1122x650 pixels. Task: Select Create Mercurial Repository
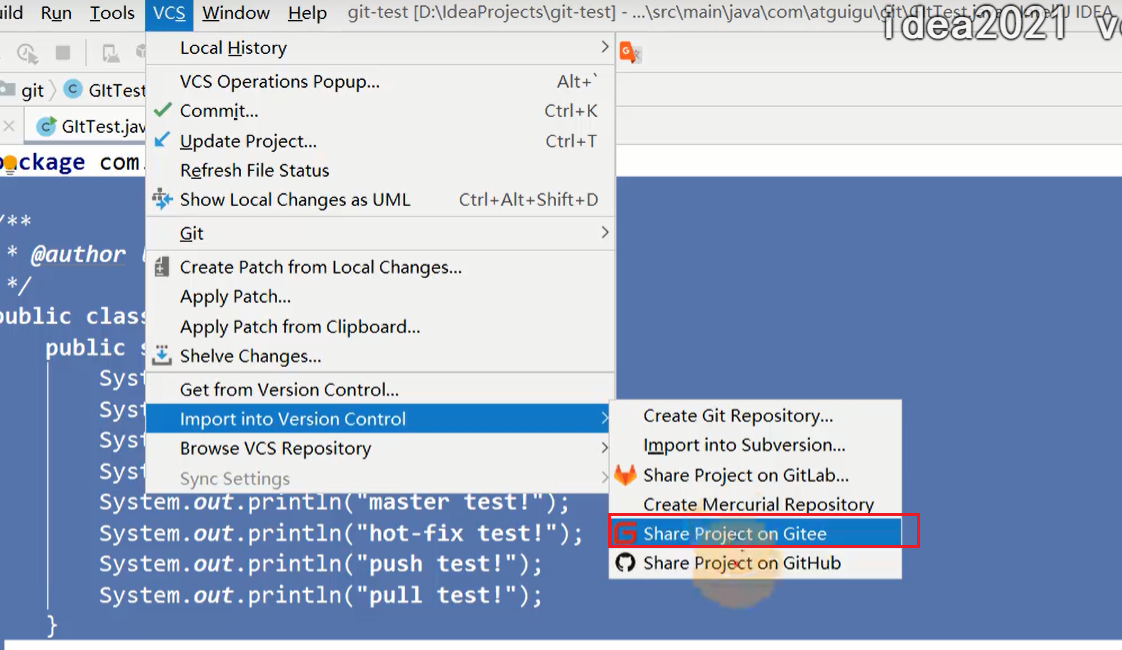[x=755, y=505]
